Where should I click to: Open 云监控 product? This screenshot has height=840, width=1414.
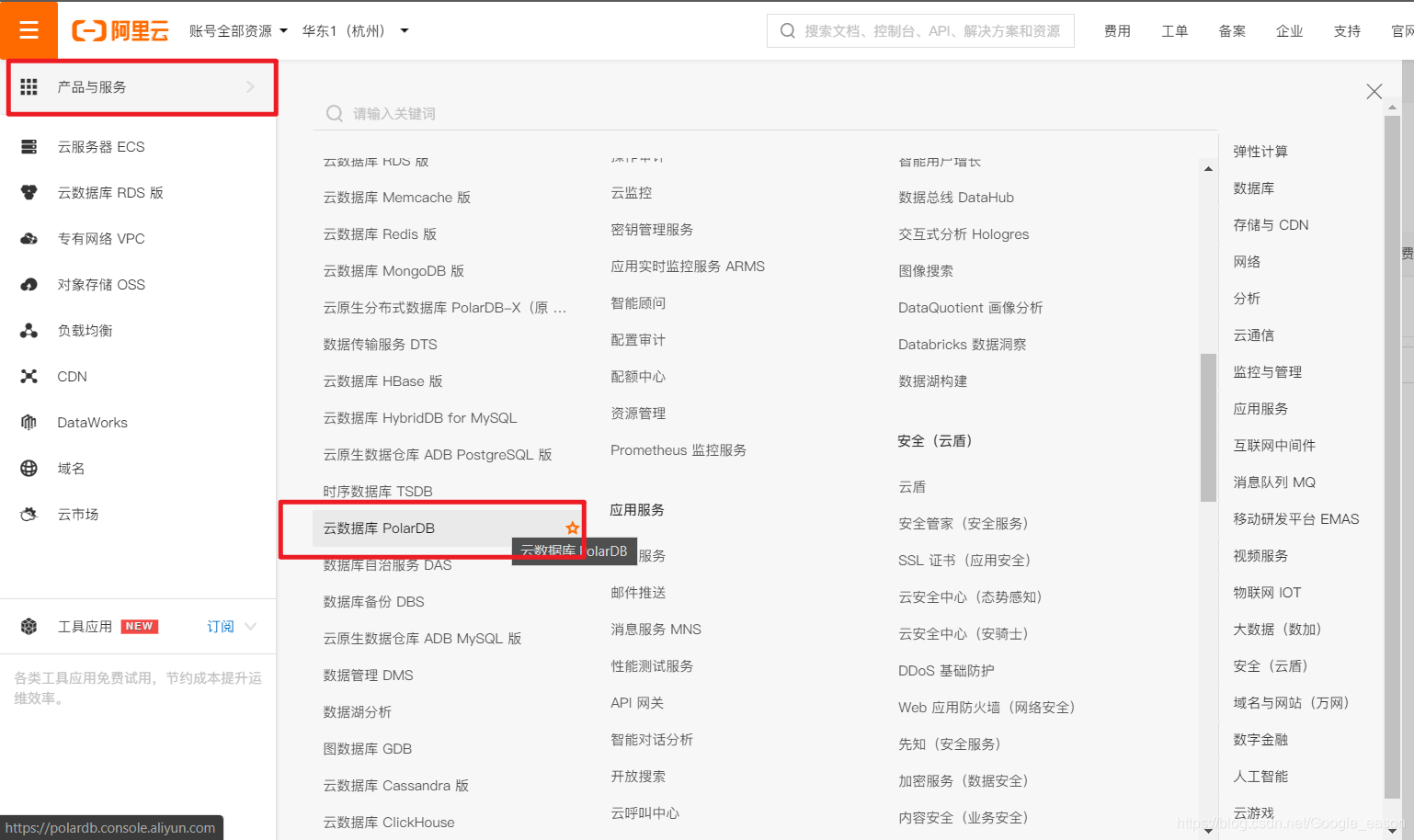click(x=632, y=193)
